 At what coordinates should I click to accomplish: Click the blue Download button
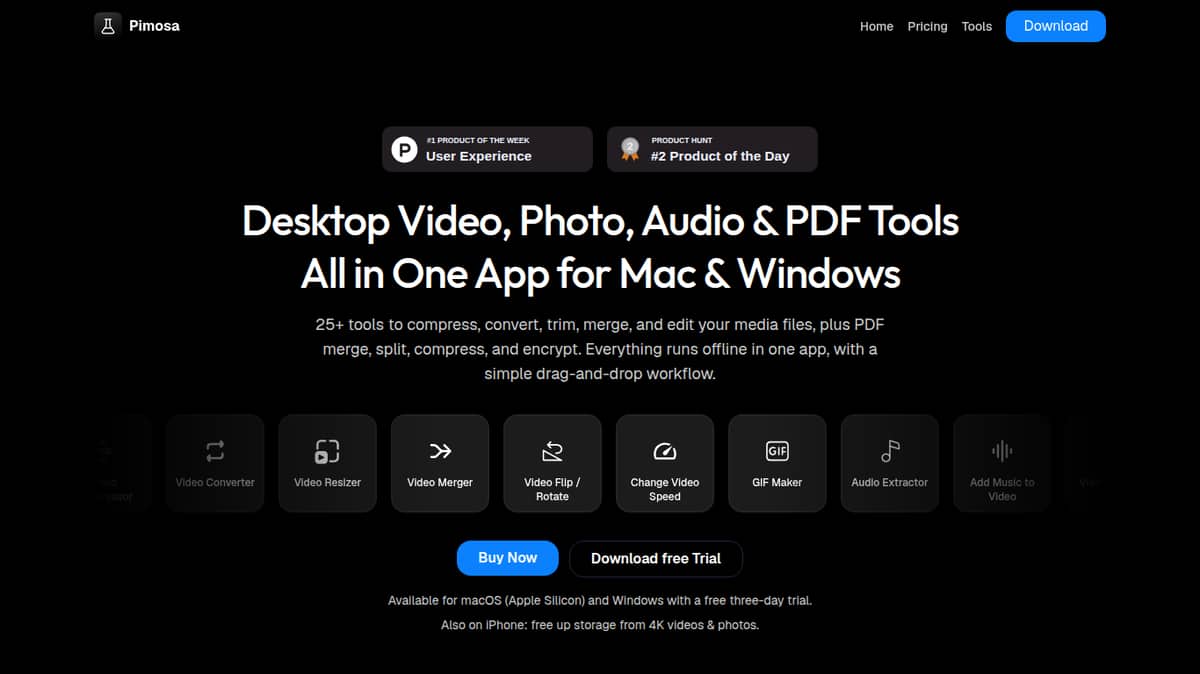pyautogui.click(x=1056, y=26)
